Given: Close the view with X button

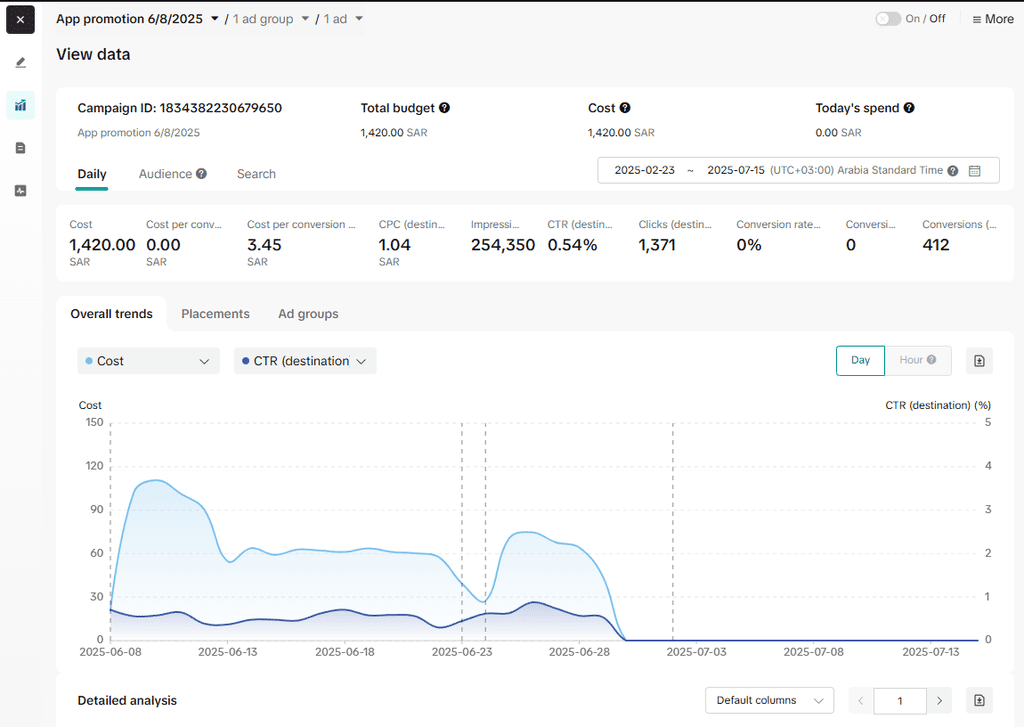Looking at the screenshot, I should click(20, 19).
